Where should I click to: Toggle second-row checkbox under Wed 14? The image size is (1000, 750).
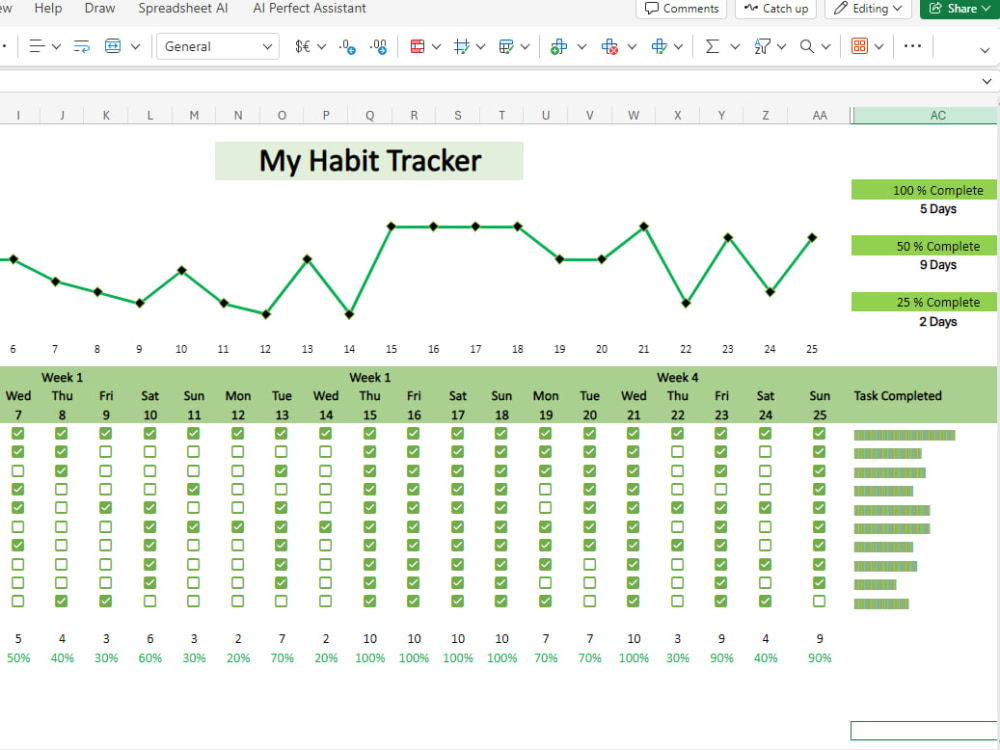point(325,452)
